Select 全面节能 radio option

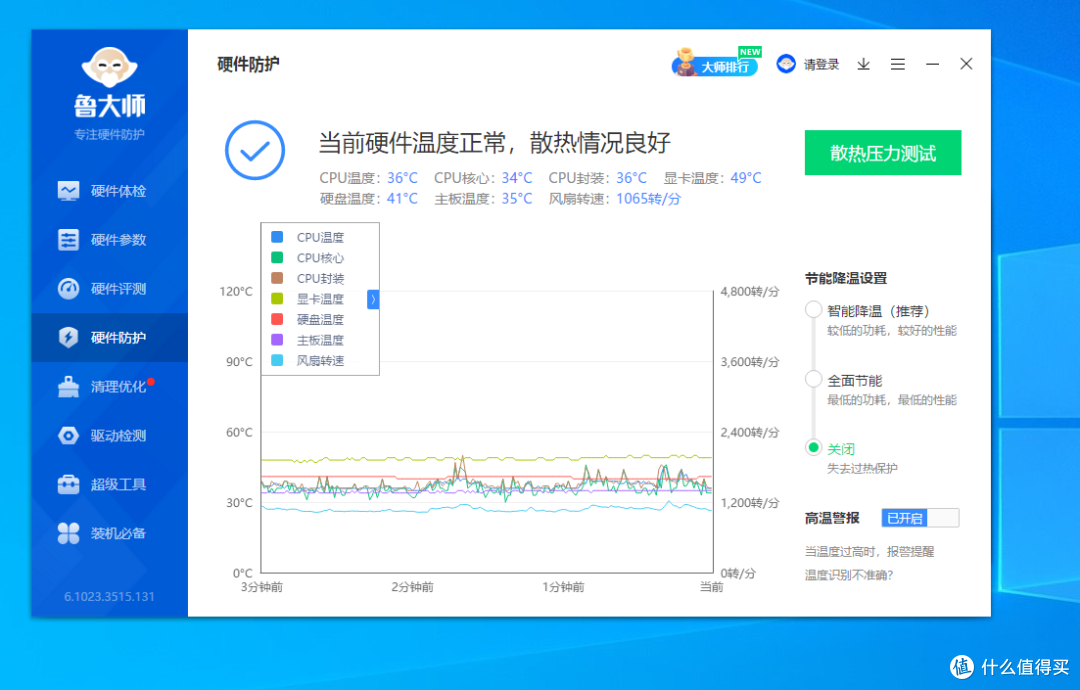tap(813, 379)
